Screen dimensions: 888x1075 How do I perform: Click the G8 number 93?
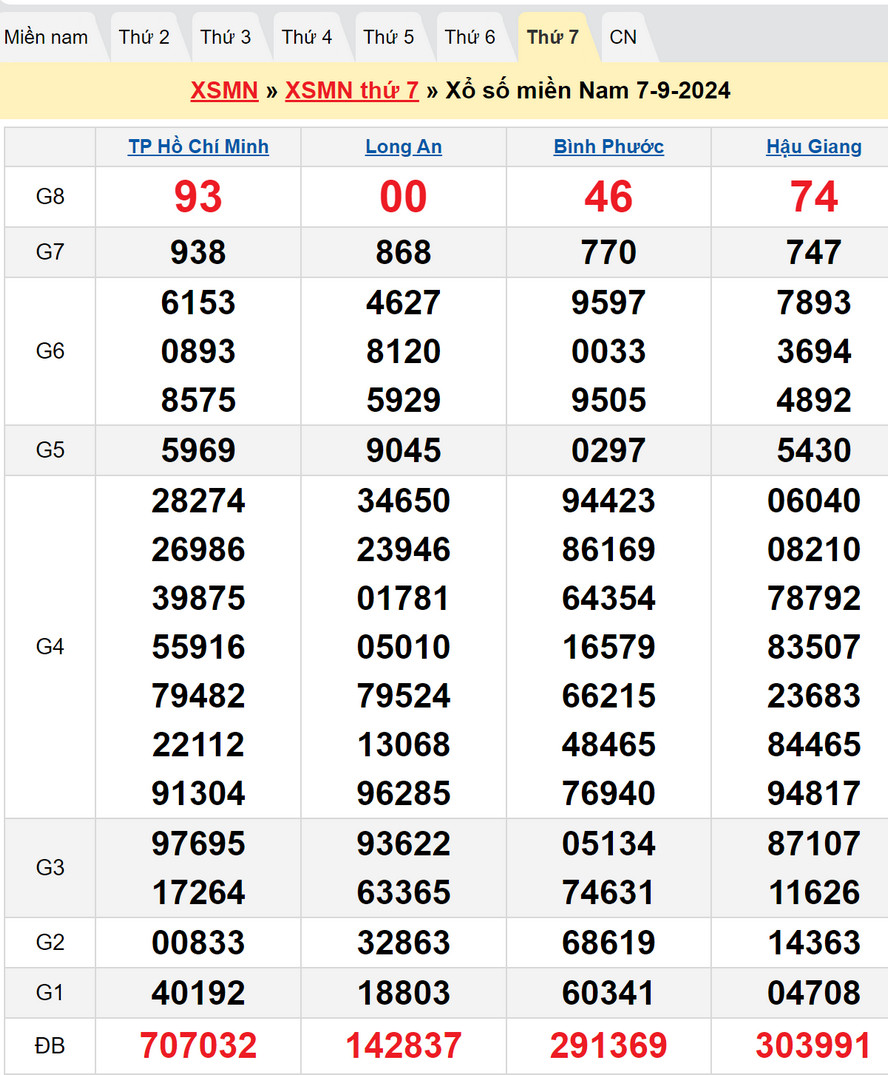click(198, 197)
